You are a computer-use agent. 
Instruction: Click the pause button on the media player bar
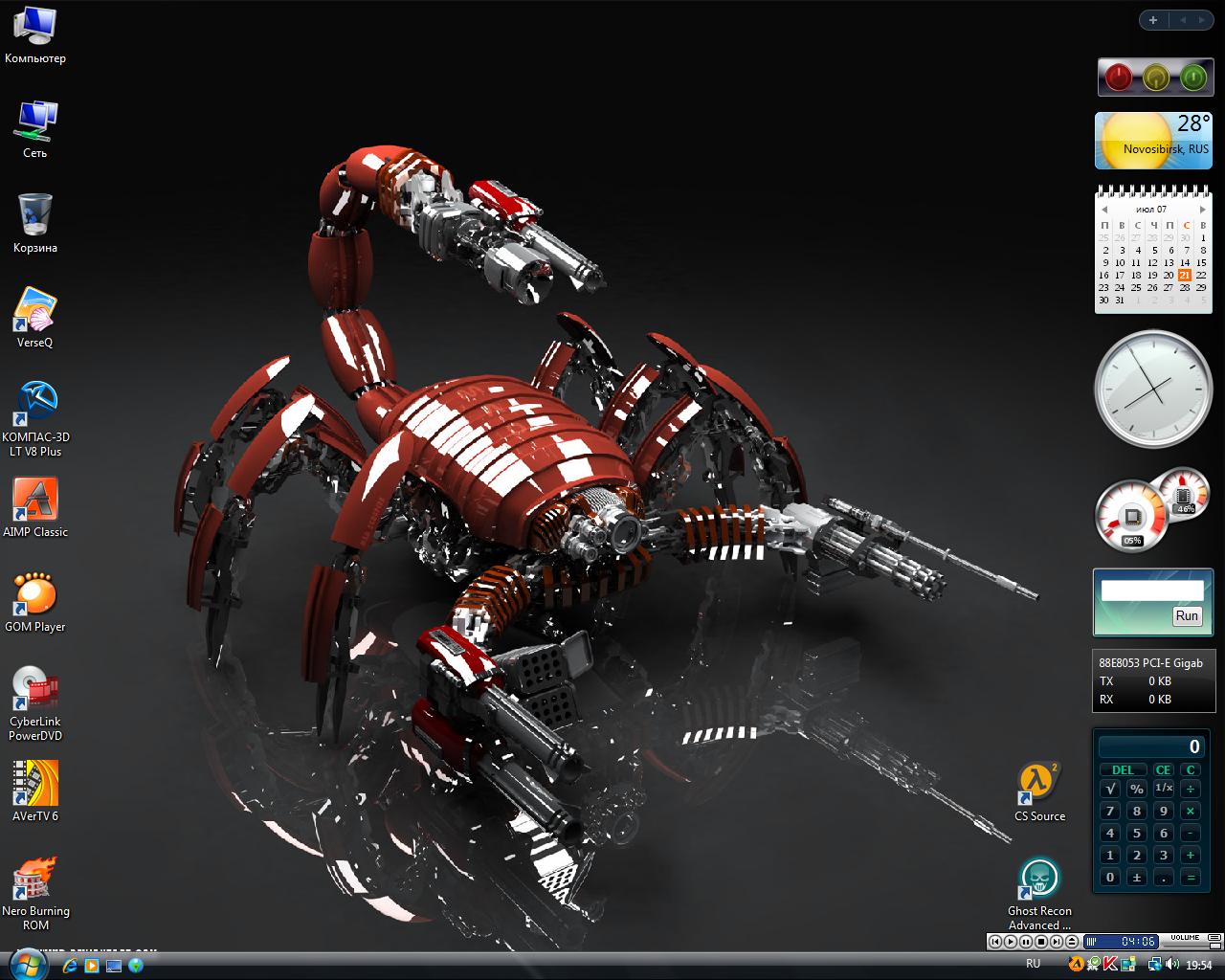(1026, 942)
